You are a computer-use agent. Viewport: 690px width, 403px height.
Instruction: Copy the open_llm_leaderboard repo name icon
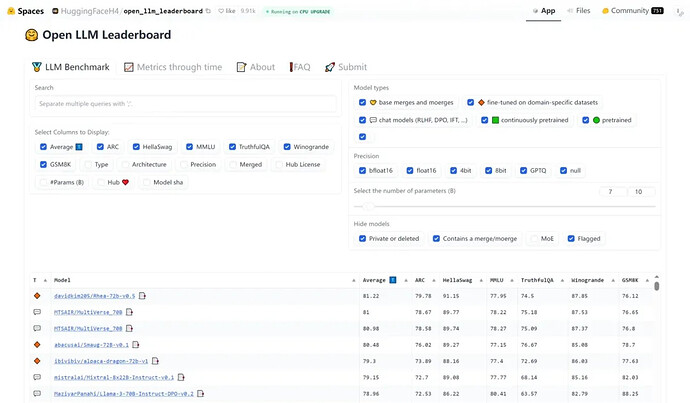point(208,11)
